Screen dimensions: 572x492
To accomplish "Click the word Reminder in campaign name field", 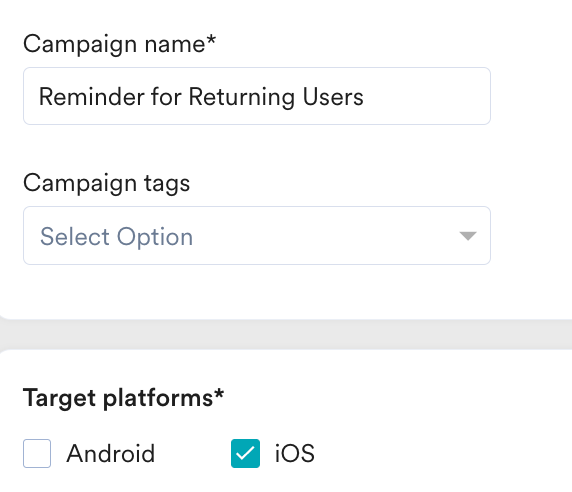I will coord(92,97).
